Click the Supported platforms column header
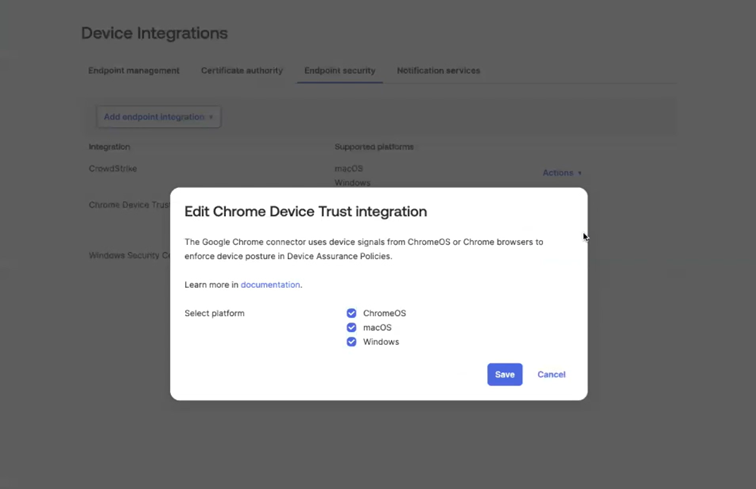The image size is (756, 489). 373,147
